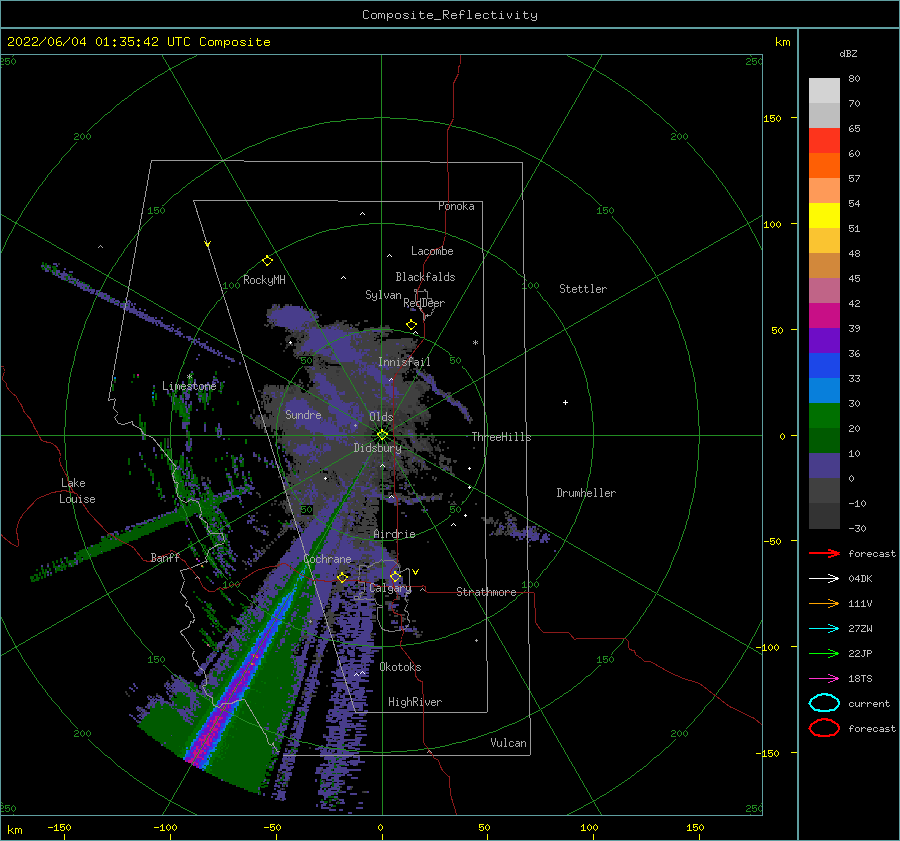
Task: Click the Blackfalds city label
Action: point(425,277)
